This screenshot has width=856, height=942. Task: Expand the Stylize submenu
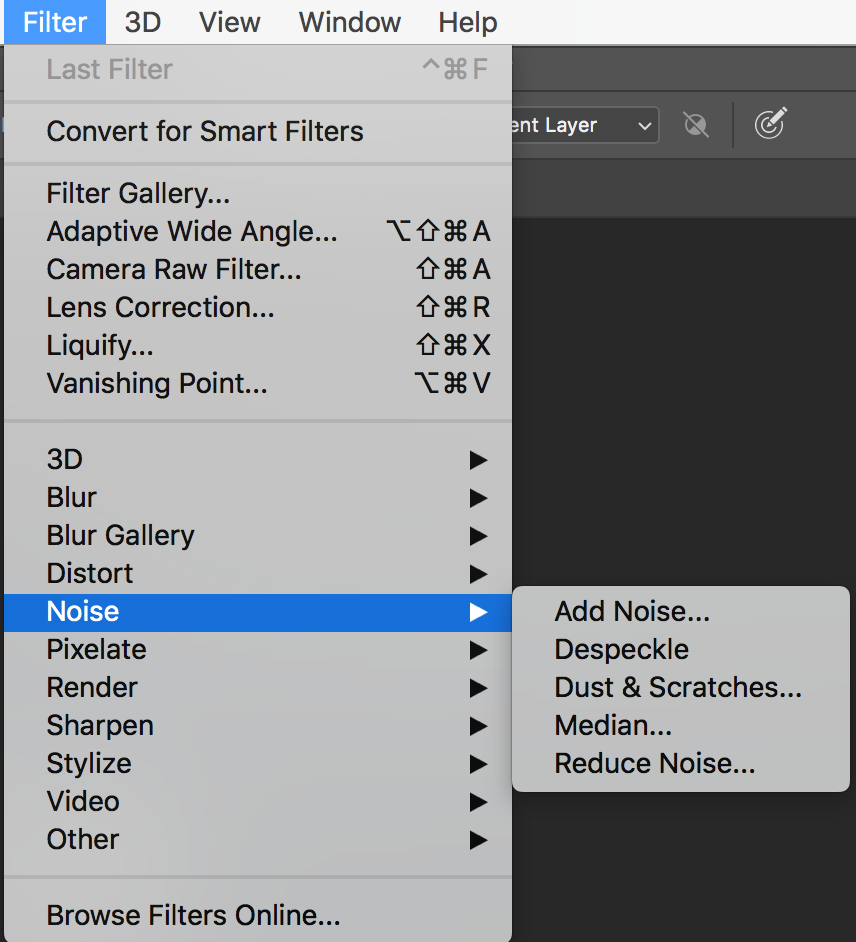258,764
